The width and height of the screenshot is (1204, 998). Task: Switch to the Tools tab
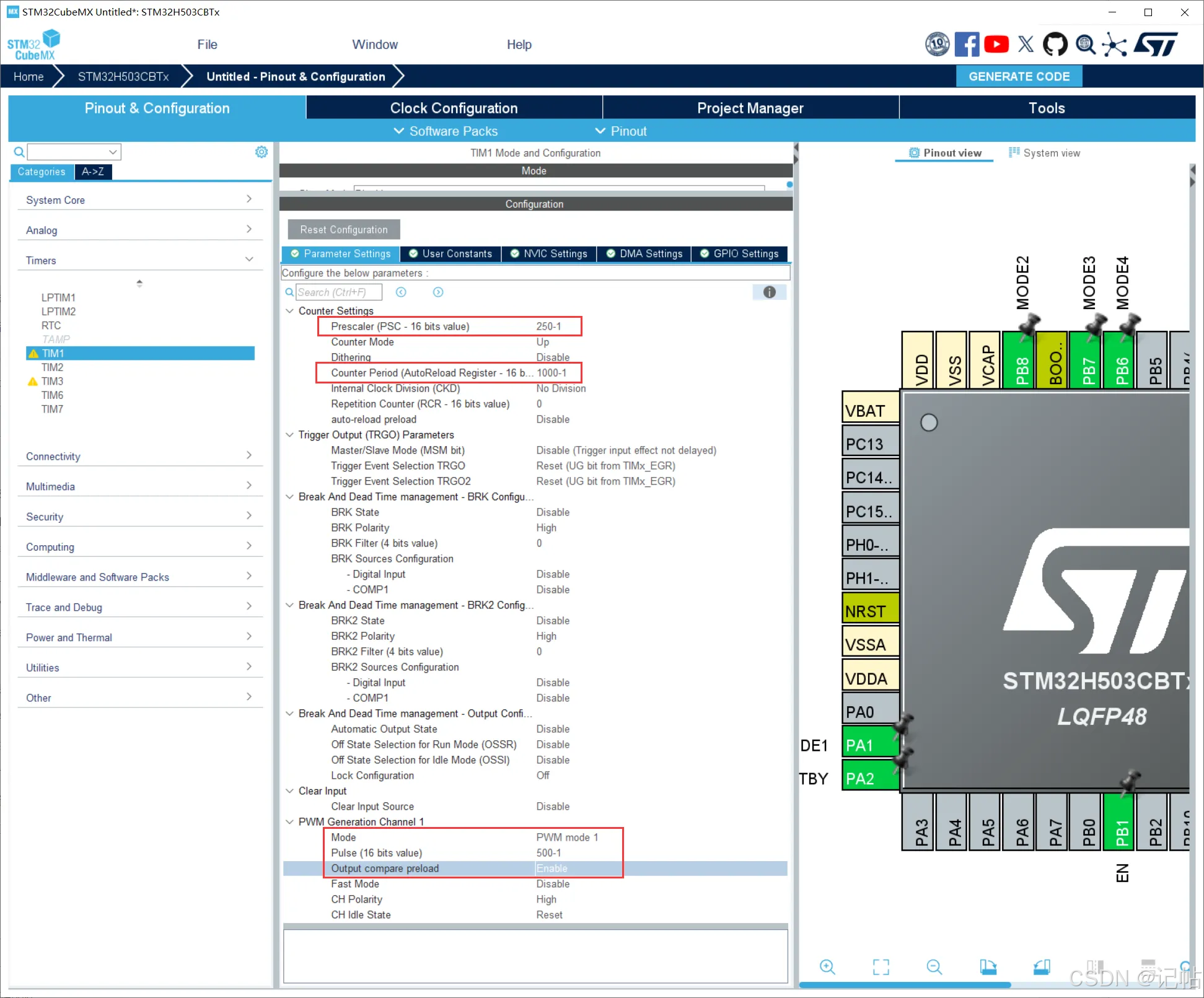tap(1047, 108)
